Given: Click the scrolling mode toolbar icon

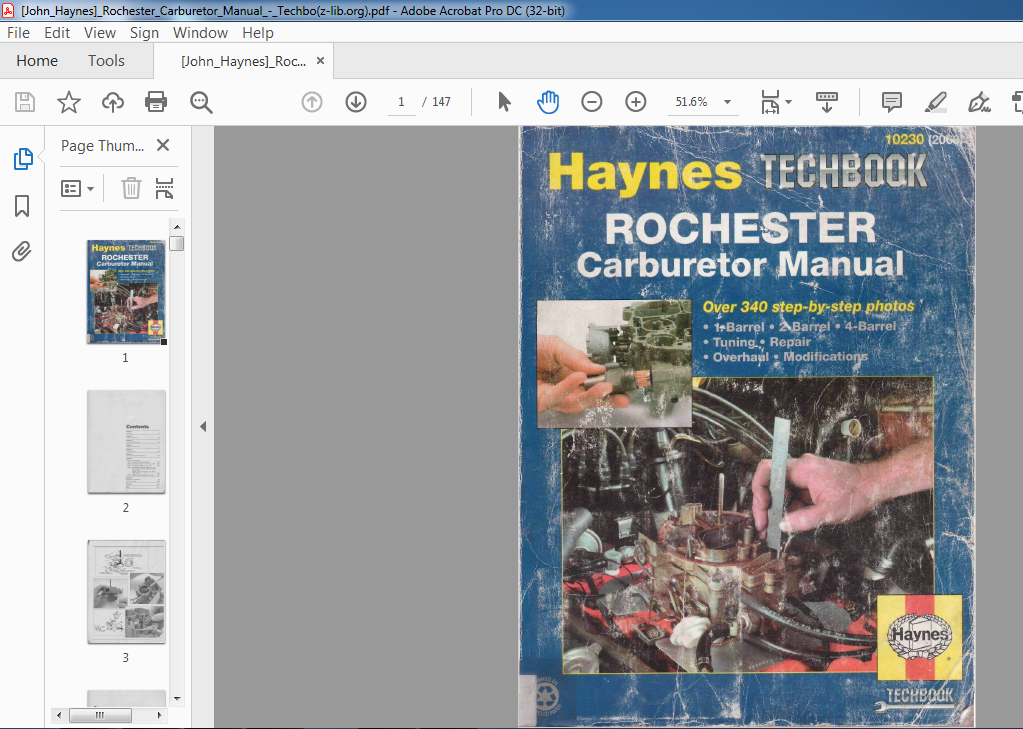Looking at the screenshot, I should coord(827,102).
